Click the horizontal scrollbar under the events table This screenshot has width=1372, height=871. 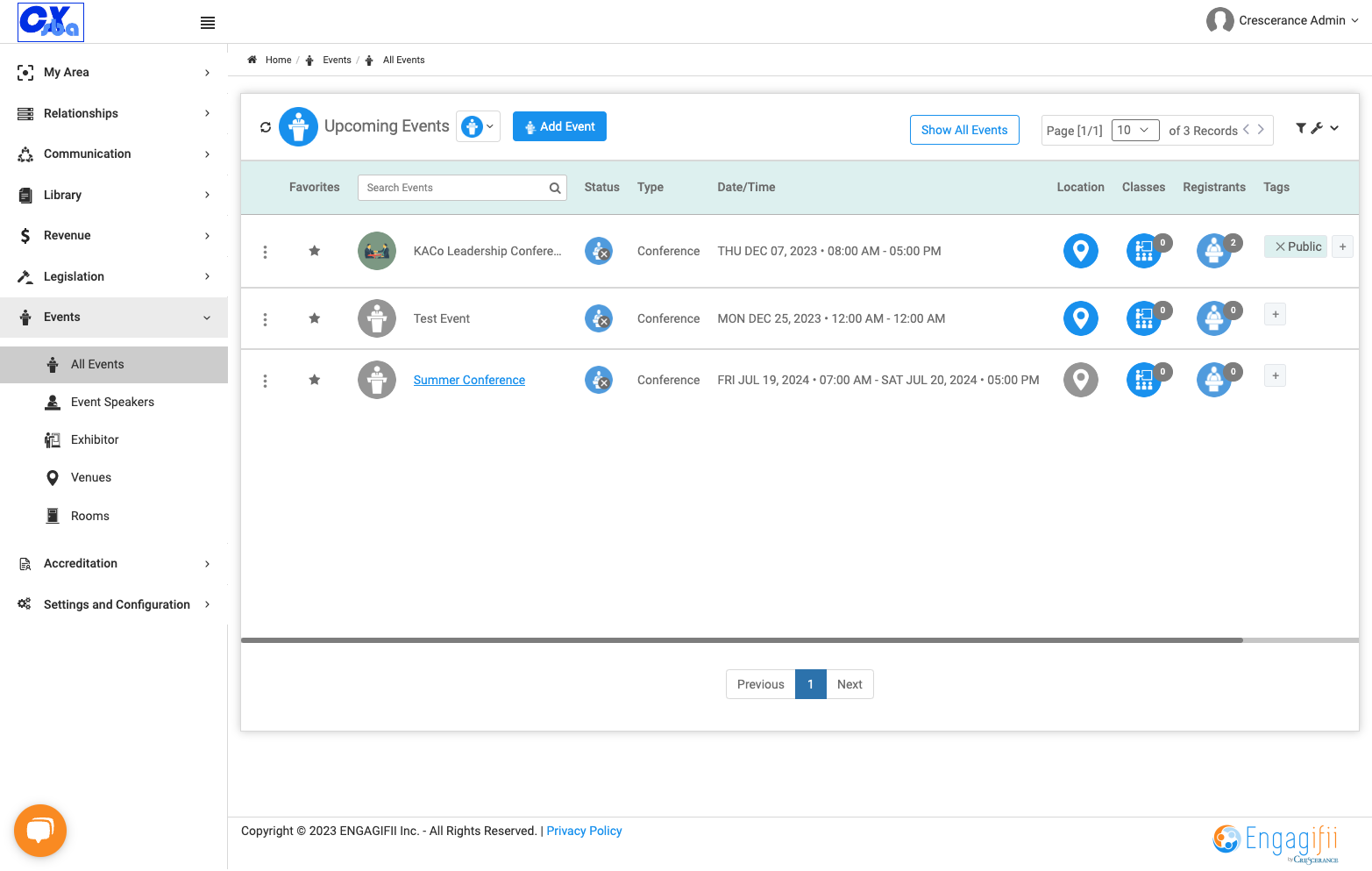(x=742, y=640)
